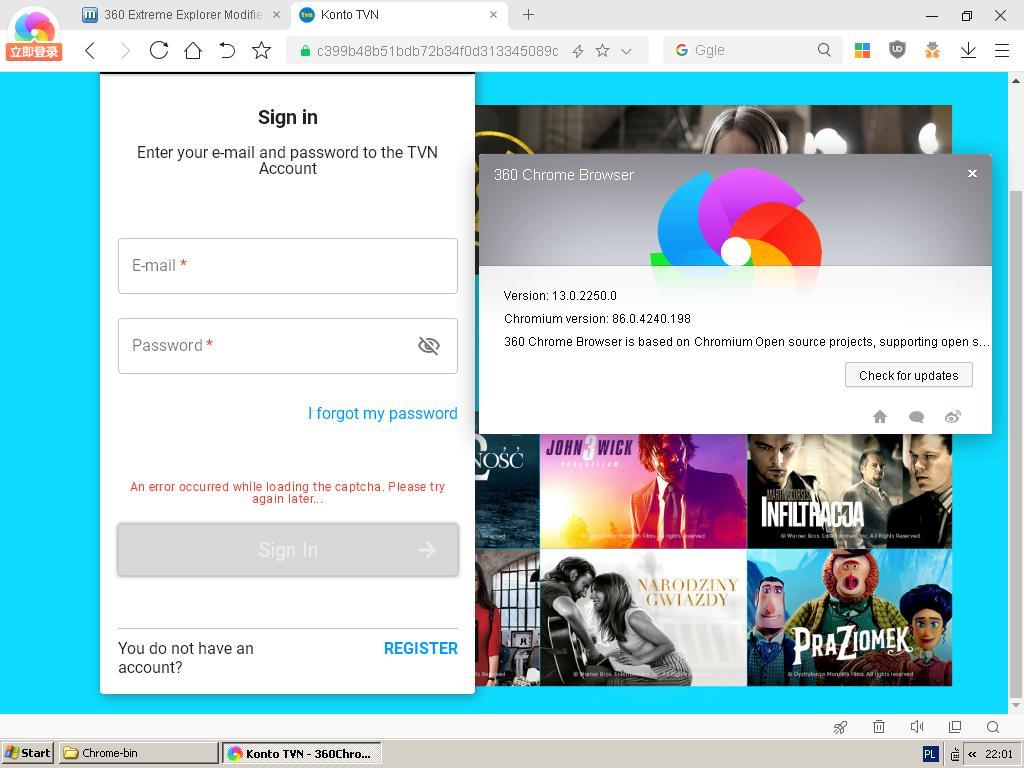Click the browser Forward arrow
Image resolution: width=1024 pixels, height=768 pixels.
125,50
